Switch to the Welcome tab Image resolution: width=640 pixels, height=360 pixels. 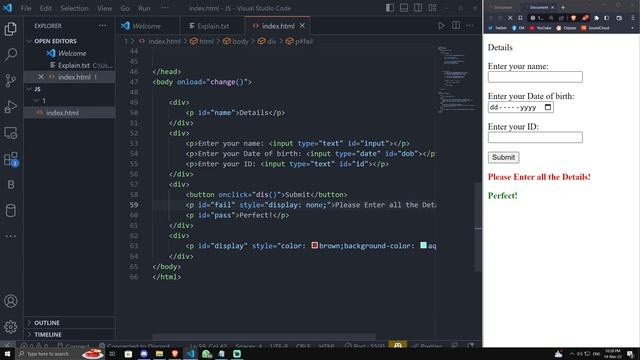click(x=147, y=26)
